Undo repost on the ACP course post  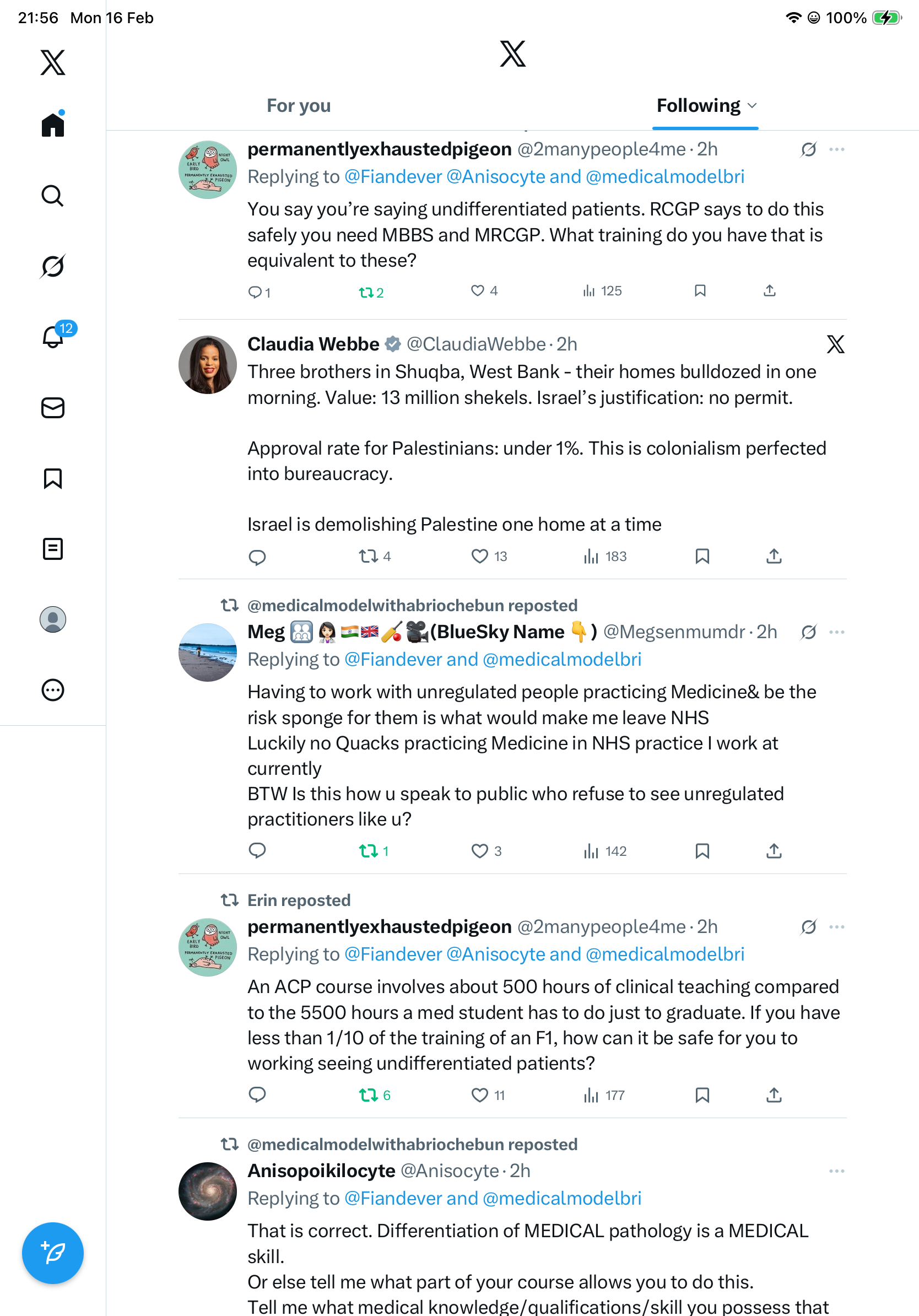[369, 1096]
